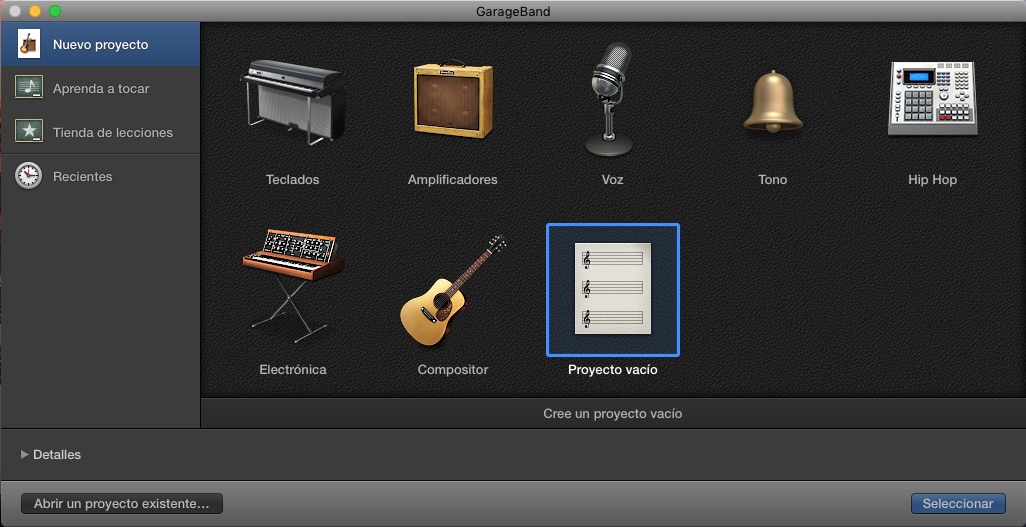Click the Voz label text

tap(612, 179)
